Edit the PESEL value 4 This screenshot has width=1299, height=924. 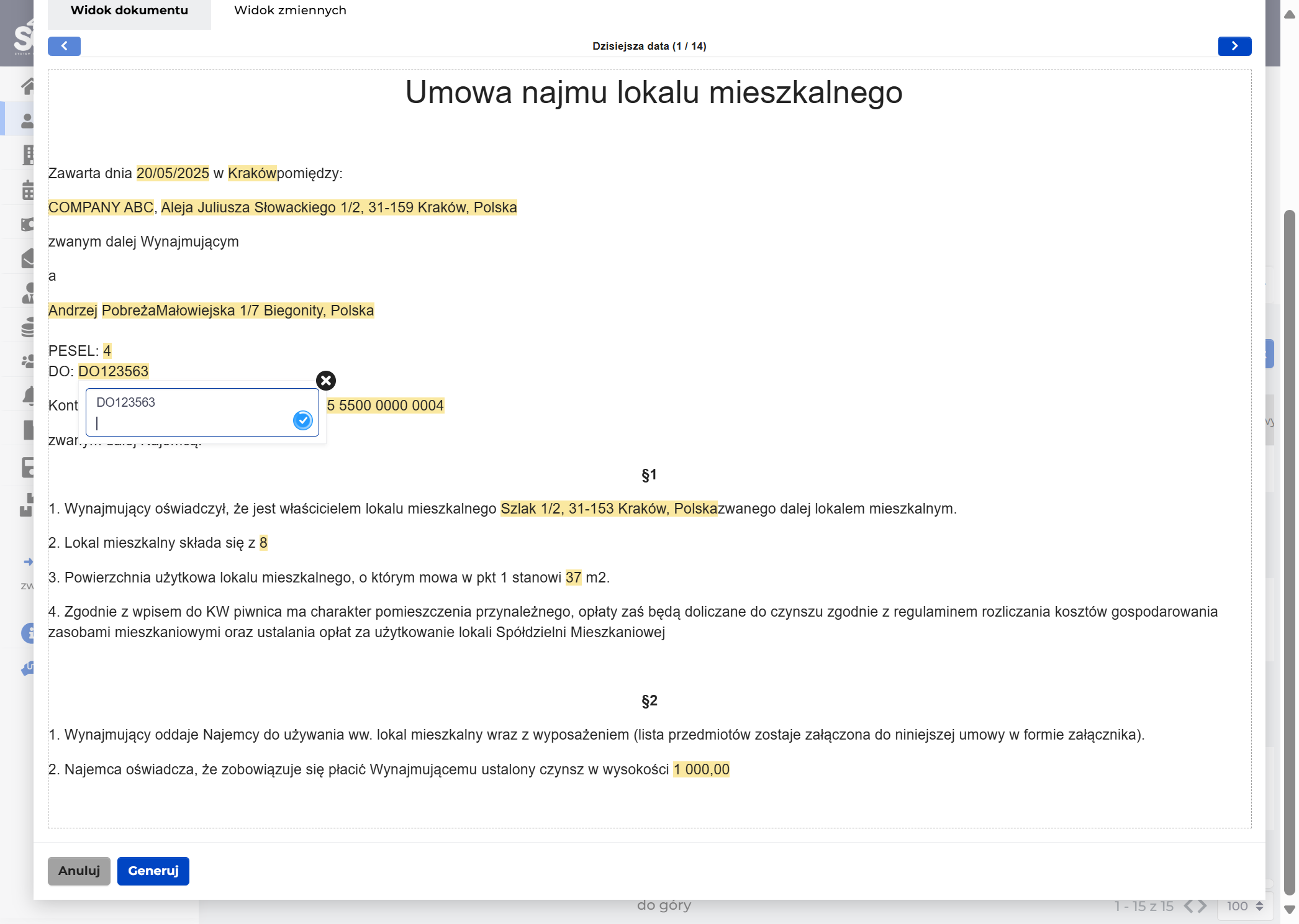pyautogui.click(x=107, y=351)
